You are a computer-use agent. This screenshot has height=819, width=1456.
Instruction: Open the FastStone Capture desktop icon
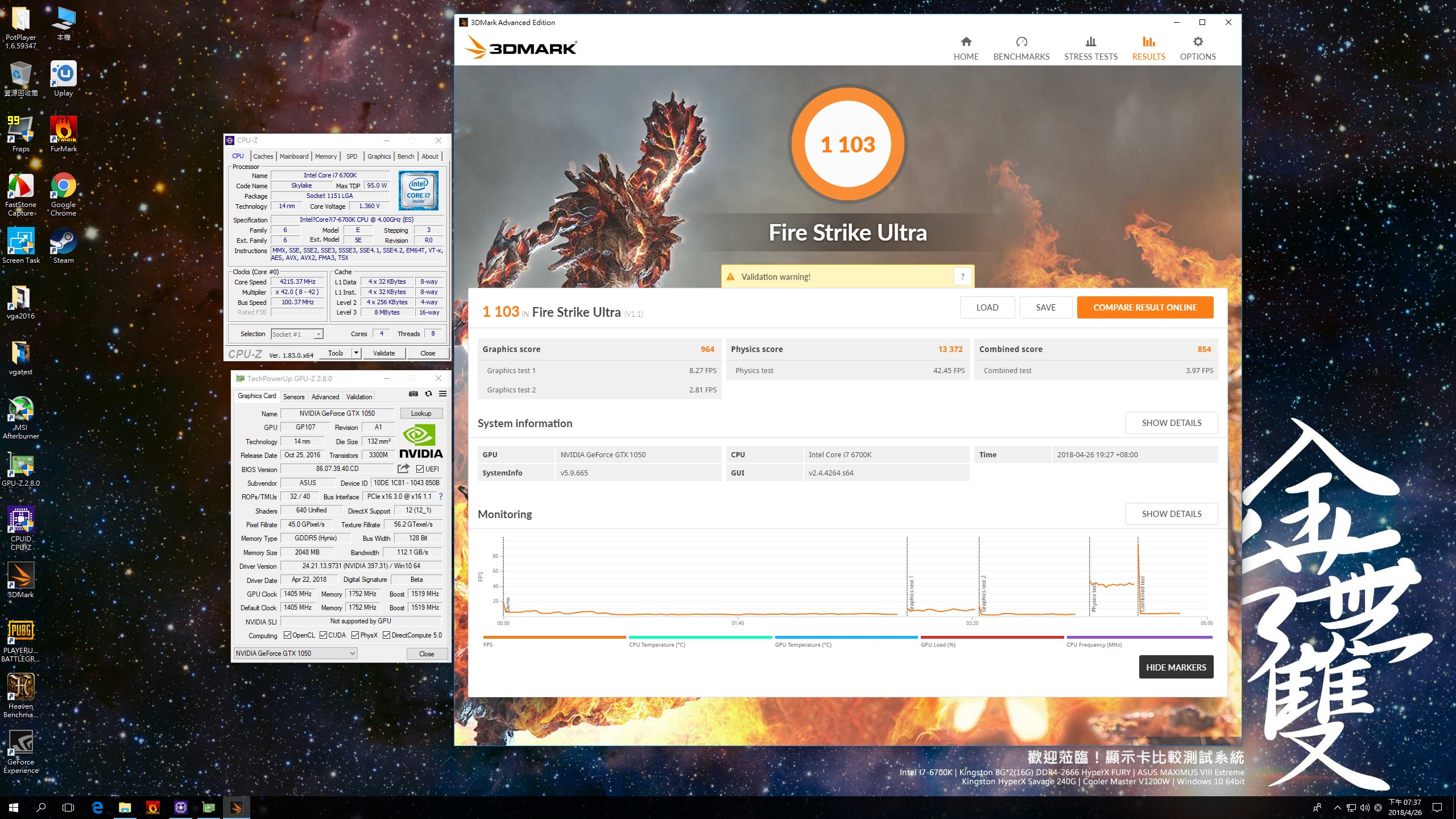[21, 195]
